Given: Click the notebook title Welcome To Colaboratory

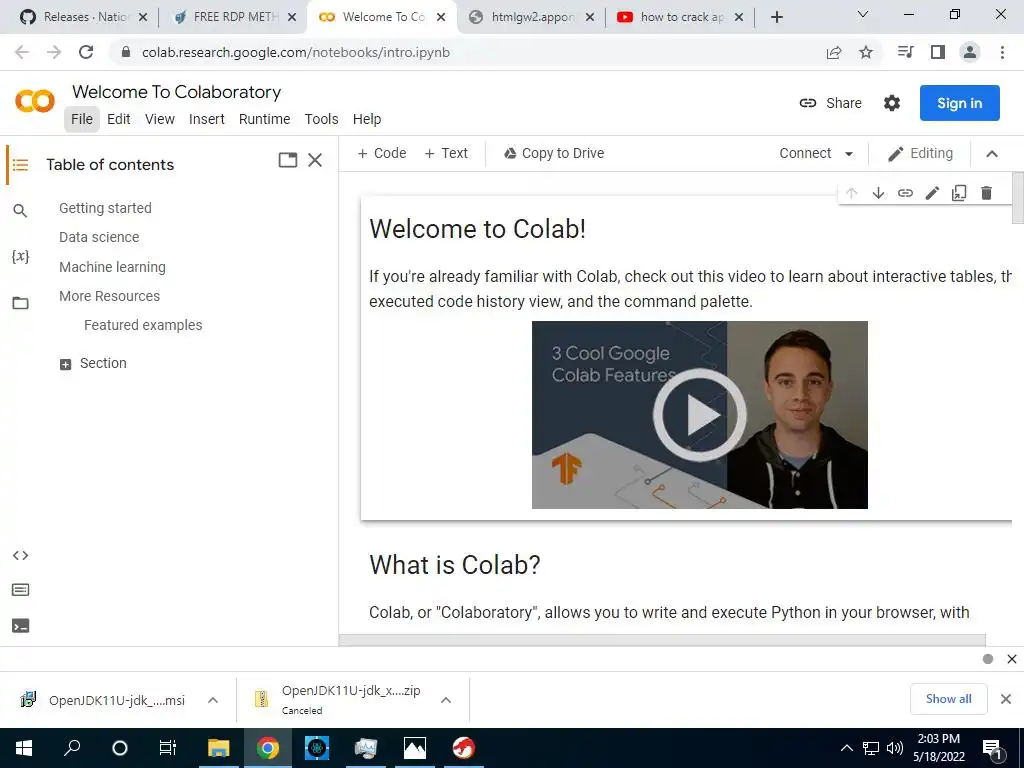Looking at the screenshot, I should point(176,92).
